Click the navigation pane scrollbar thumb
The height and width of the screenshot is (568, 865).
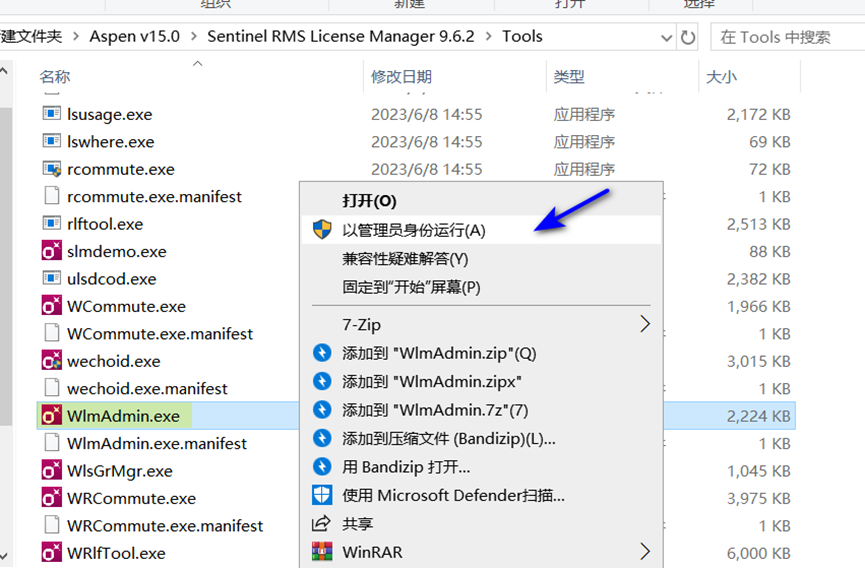click(x=5, y=266)
